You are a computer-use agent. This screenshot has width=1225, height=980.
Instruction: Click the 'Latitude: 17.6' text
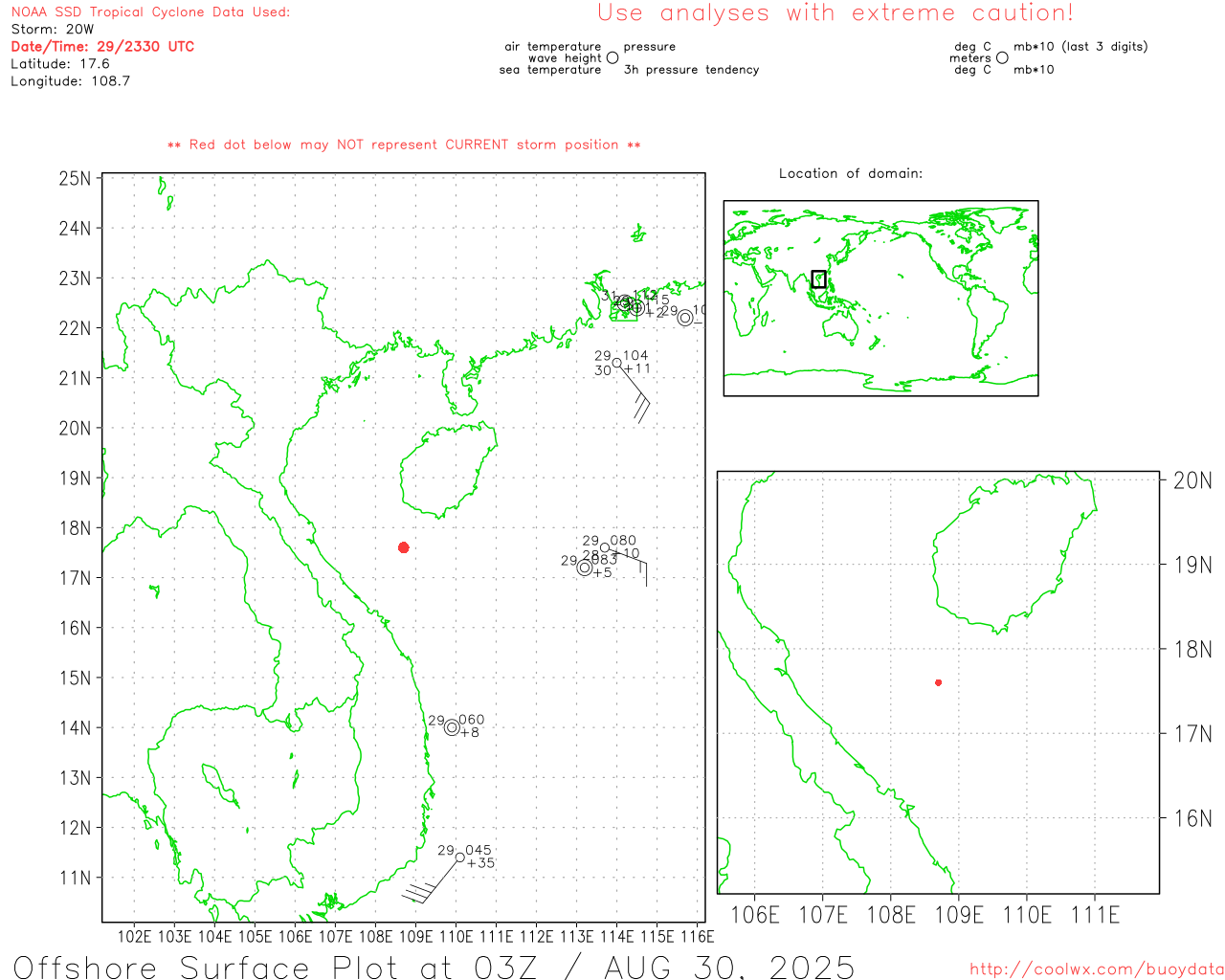coord(60,64)
